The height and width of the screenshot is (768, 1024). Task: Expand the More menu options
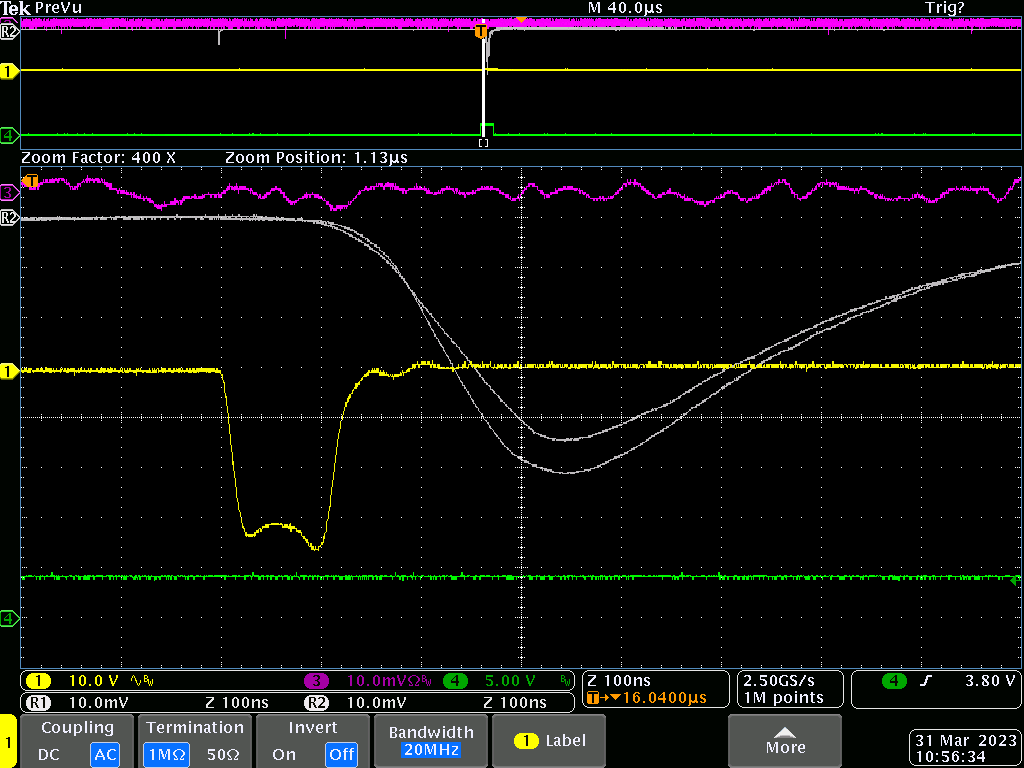pos(785,741)
